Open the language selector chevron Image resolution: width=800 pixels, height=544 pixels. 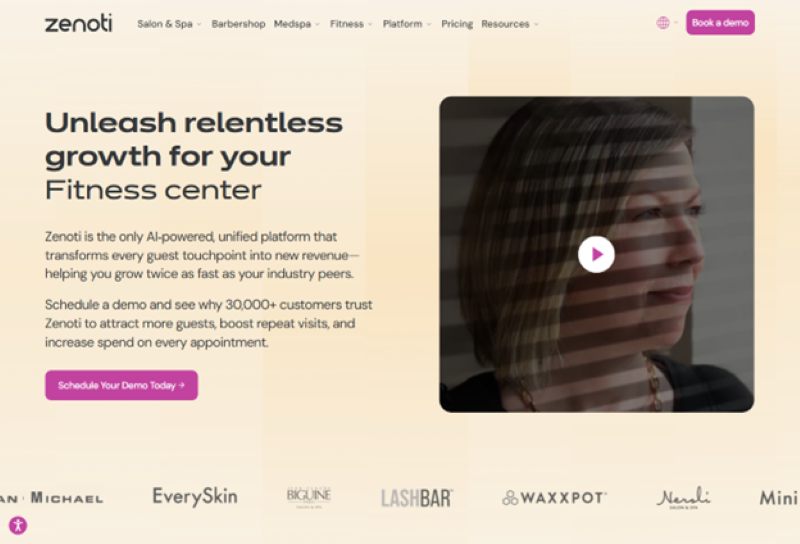tap(676, 23)
